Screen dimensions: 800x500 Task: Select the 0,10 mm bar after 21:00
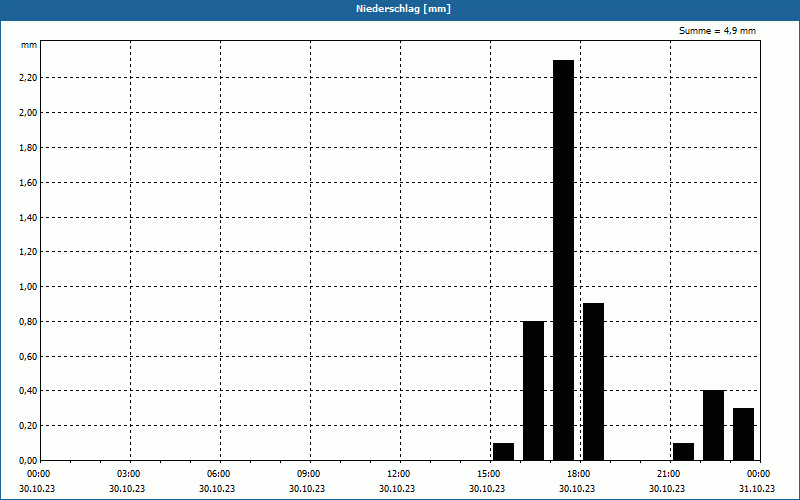pyautogui.click(x=683, y=452)
